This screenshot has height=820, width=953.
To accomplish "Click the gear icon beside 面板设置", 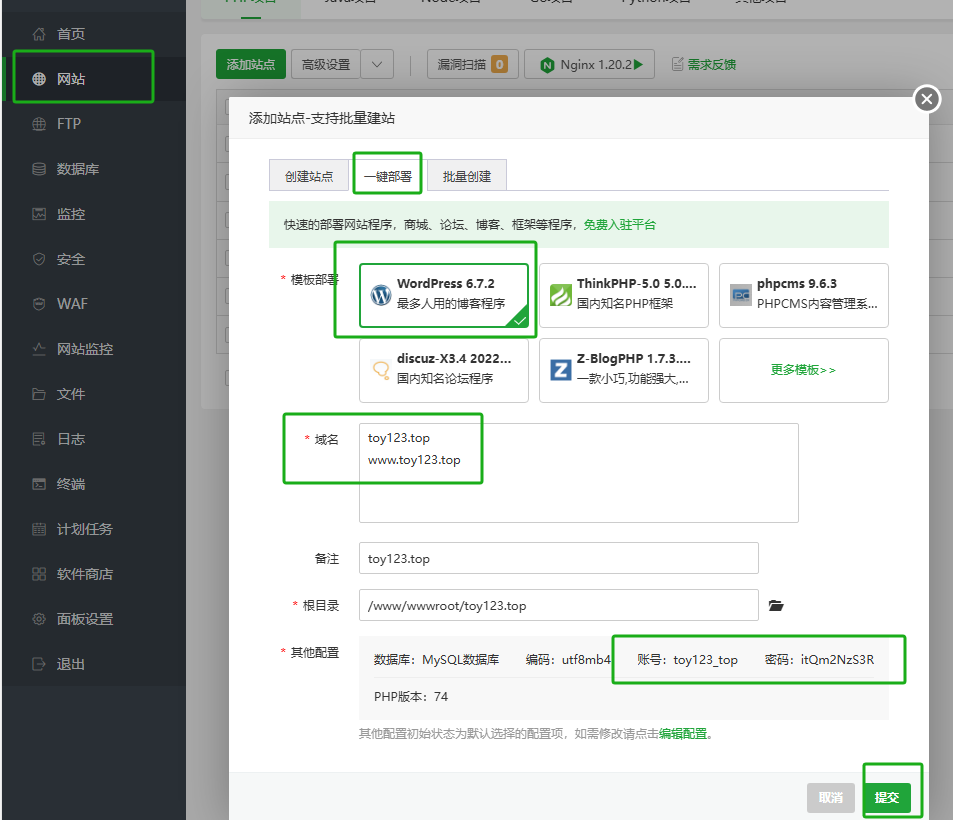I will pyautogui.click(x=39, y=619).
